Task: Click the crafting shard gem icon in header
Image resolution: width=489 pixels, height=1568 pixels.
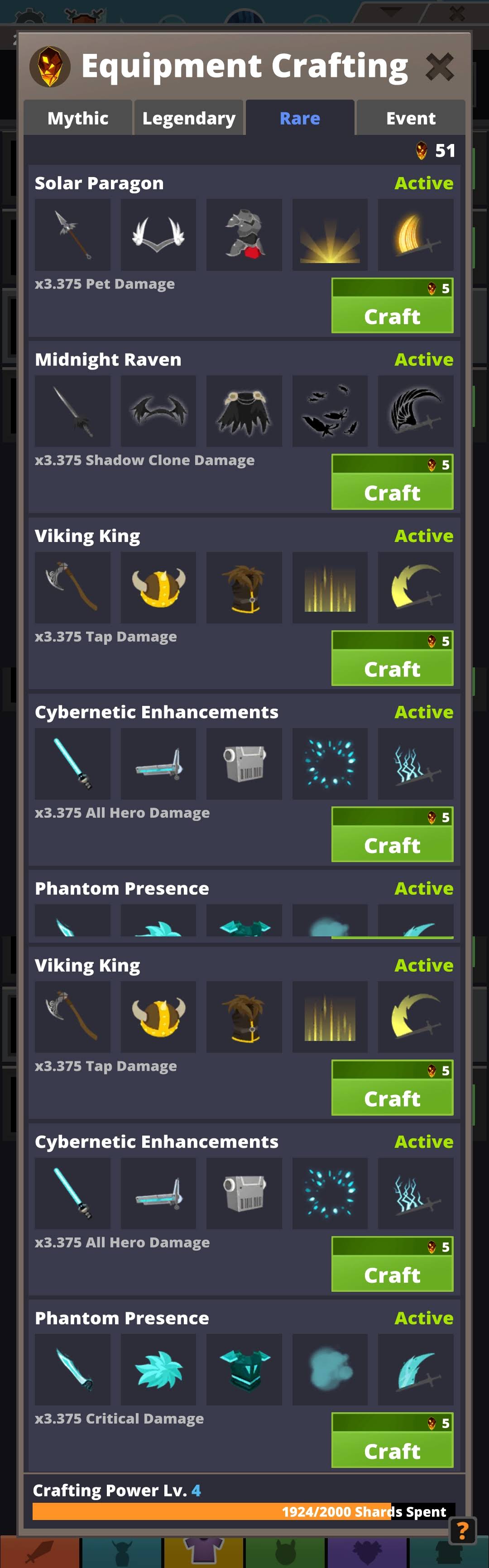Action: coord(50,67)
